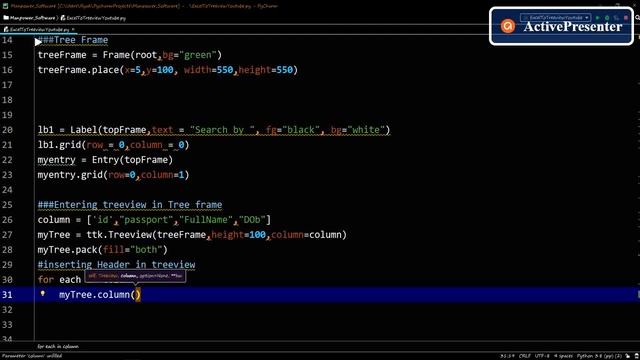Click '###Entering treeview in Tree frame' comment
The image size is (640, 360).
pos(130,205)
